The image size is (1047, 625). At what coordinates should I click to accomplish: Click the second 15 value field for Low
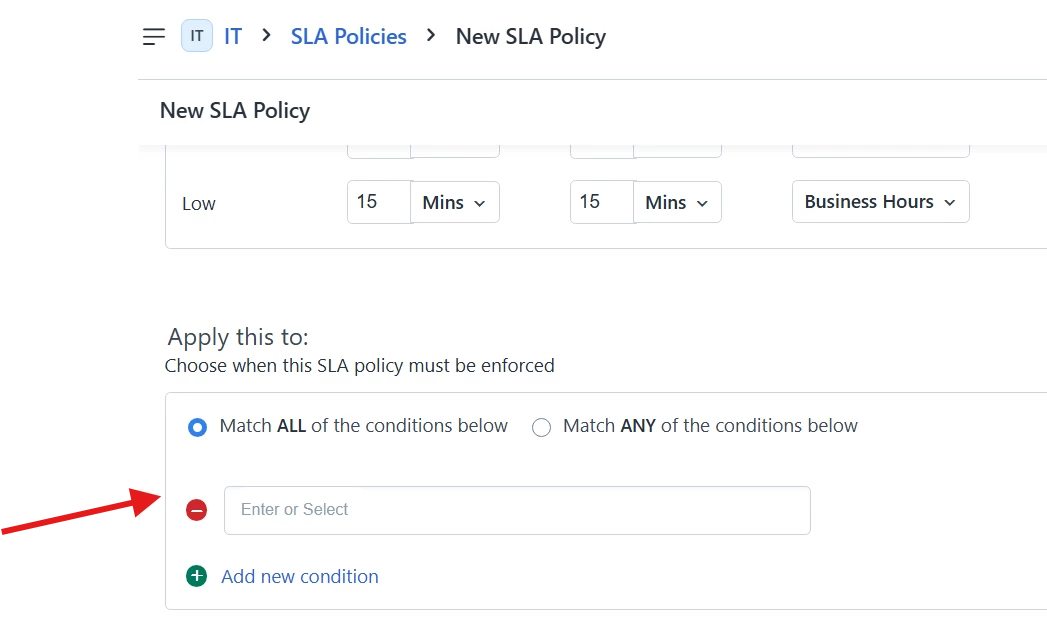pos(601,202)
